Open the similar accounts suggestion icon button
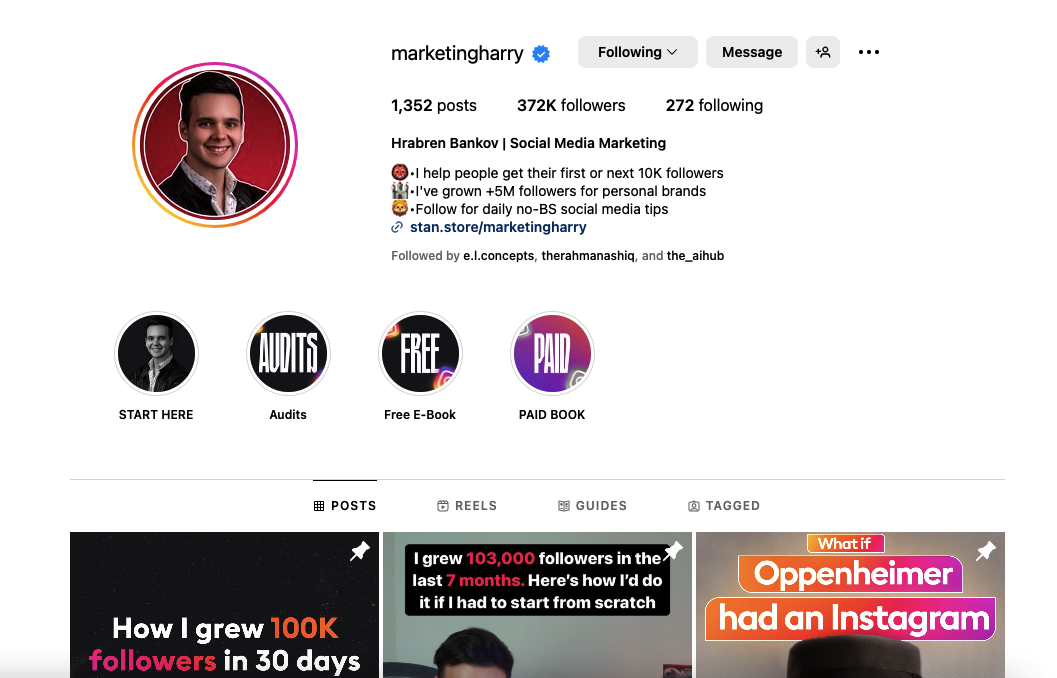This screenshot has width=1057, height=678. point(822,52)
